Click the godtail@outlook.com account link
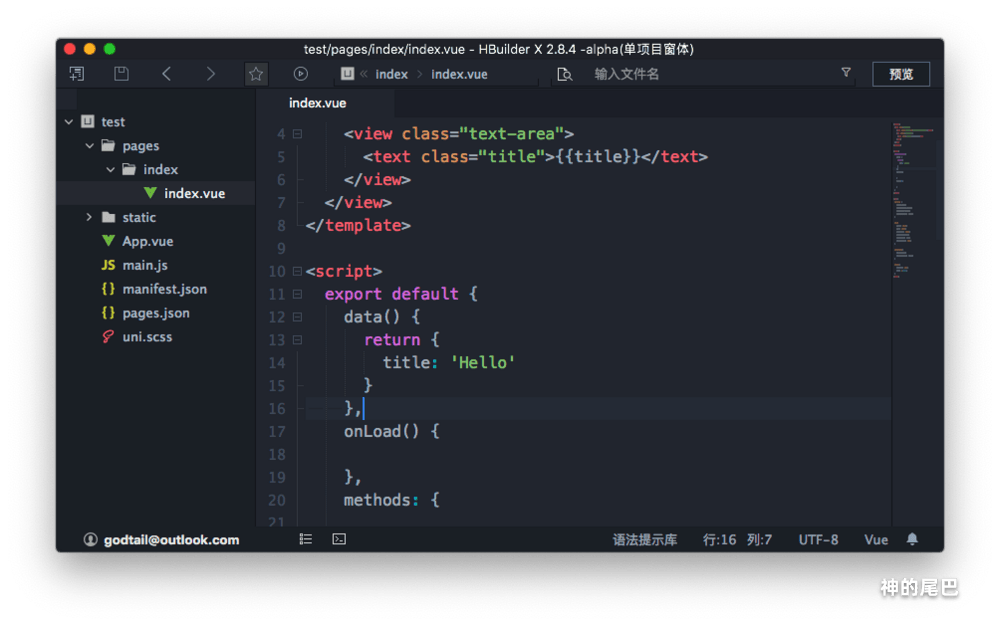The height and width of the screenshot is (626, 1000). coord(171,540)
